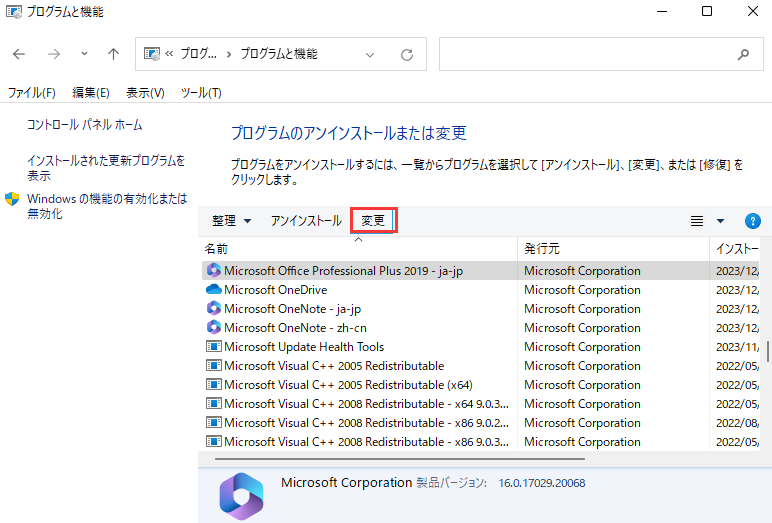Click the Visual C++ 2005 (x64) row icon
772x523 pixels.
[214, 385]
